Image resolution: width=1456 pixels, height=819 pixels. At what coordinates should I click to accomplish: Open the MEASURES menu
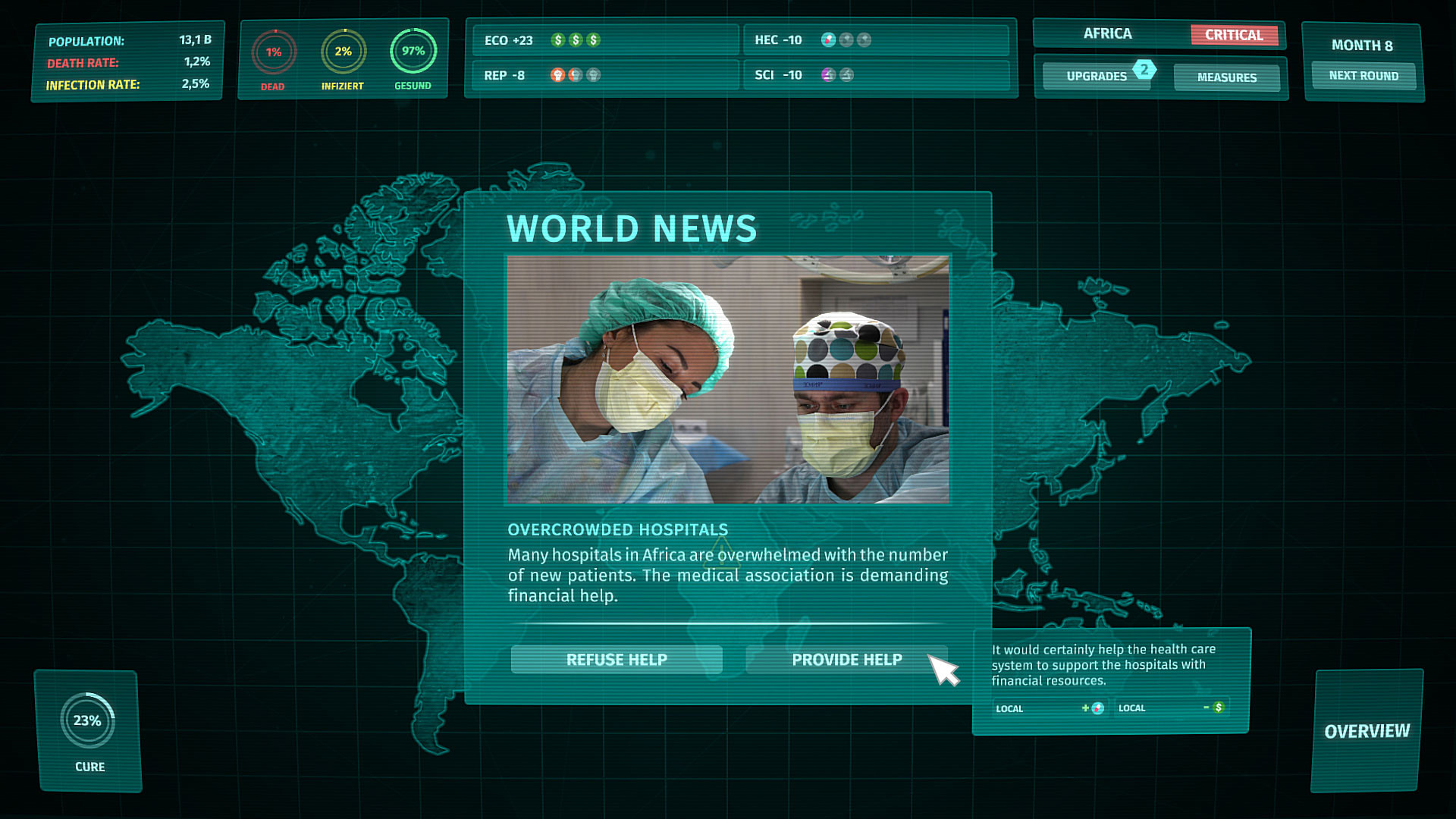point(1226,77)
